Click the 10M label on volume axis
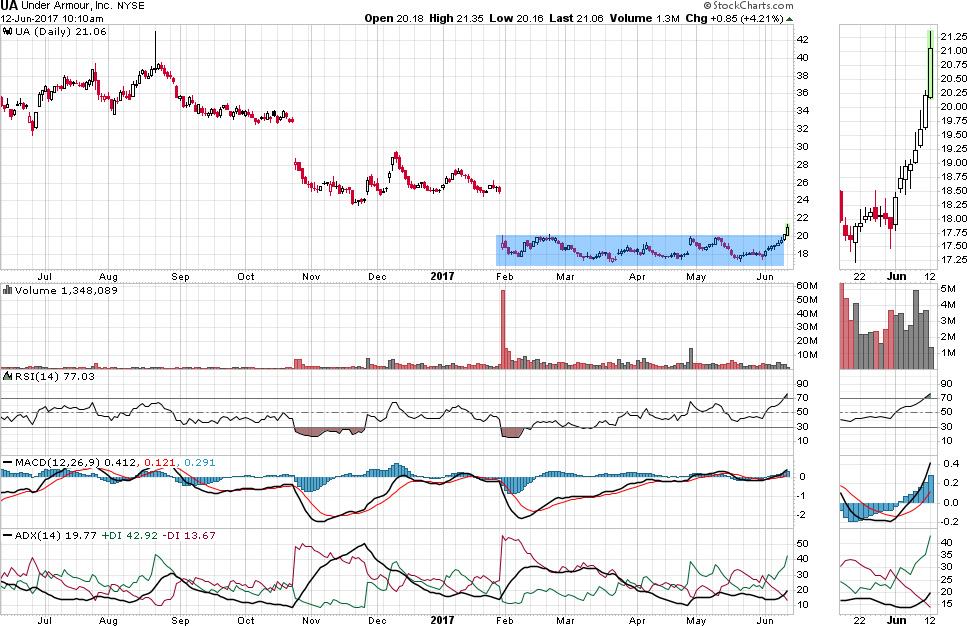Viewport: 967px width, 626px height. (807, 355)
